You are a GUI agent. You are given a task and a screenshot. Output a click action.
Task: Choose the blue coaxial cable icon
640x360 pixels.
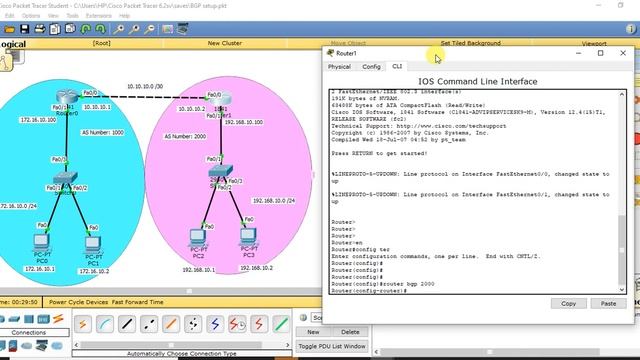coord(215,324)
